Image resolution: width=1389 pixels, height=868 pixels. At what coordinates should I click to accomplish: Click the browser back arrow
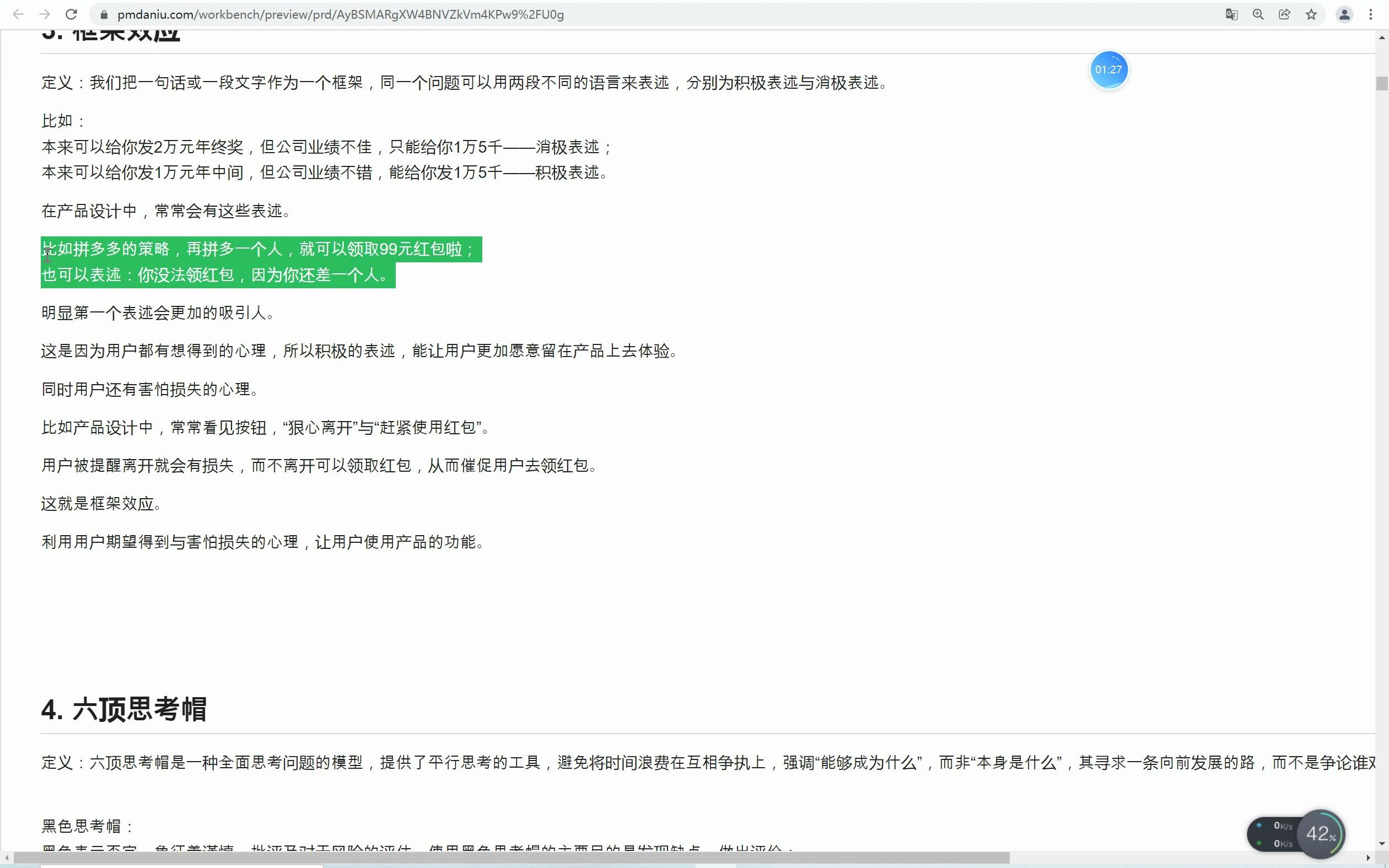(x=18, y=14)
